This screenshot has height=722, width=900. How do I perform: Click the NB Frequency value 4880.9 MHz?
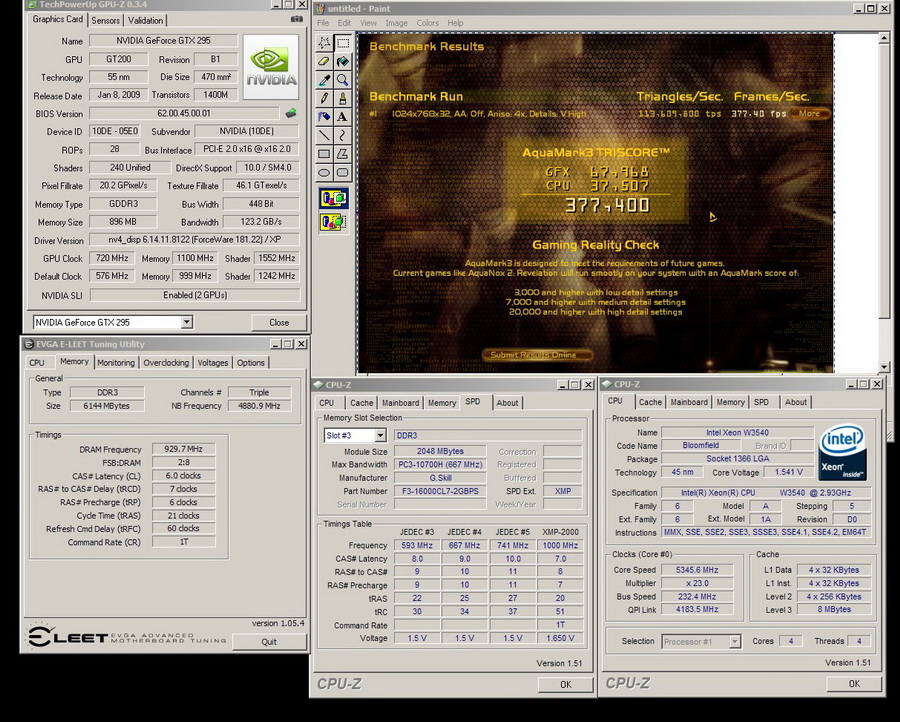259,406
